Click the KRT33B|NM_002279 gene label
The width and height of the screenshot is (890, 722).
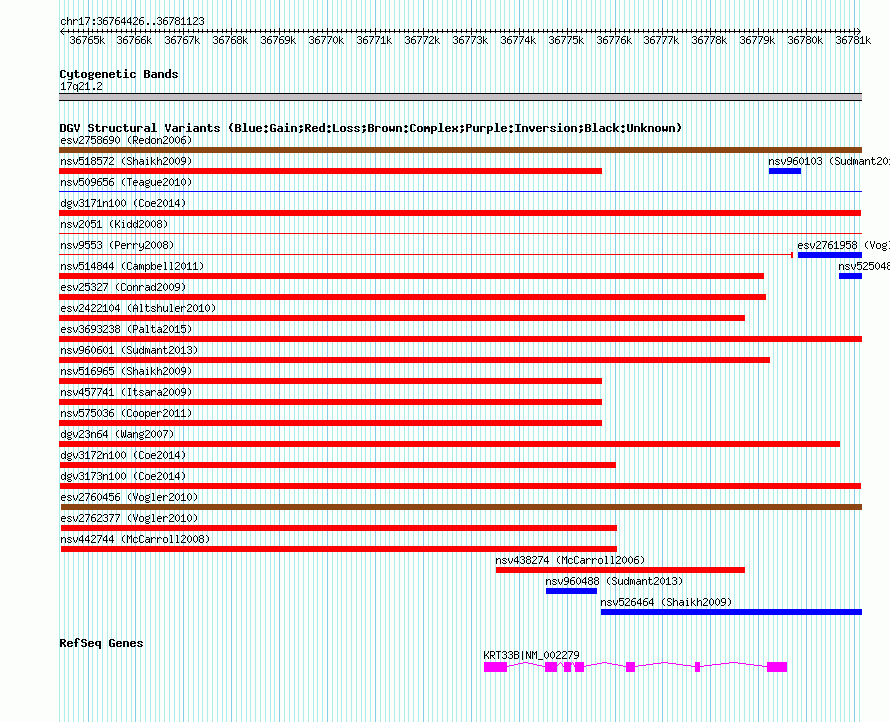click(531, 655)
